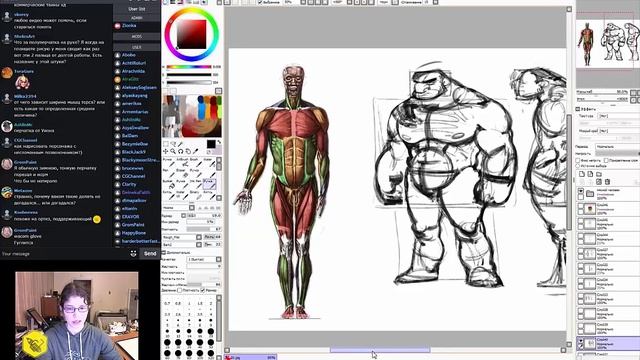Select the zoom magnifier tool

pos(173,151)
